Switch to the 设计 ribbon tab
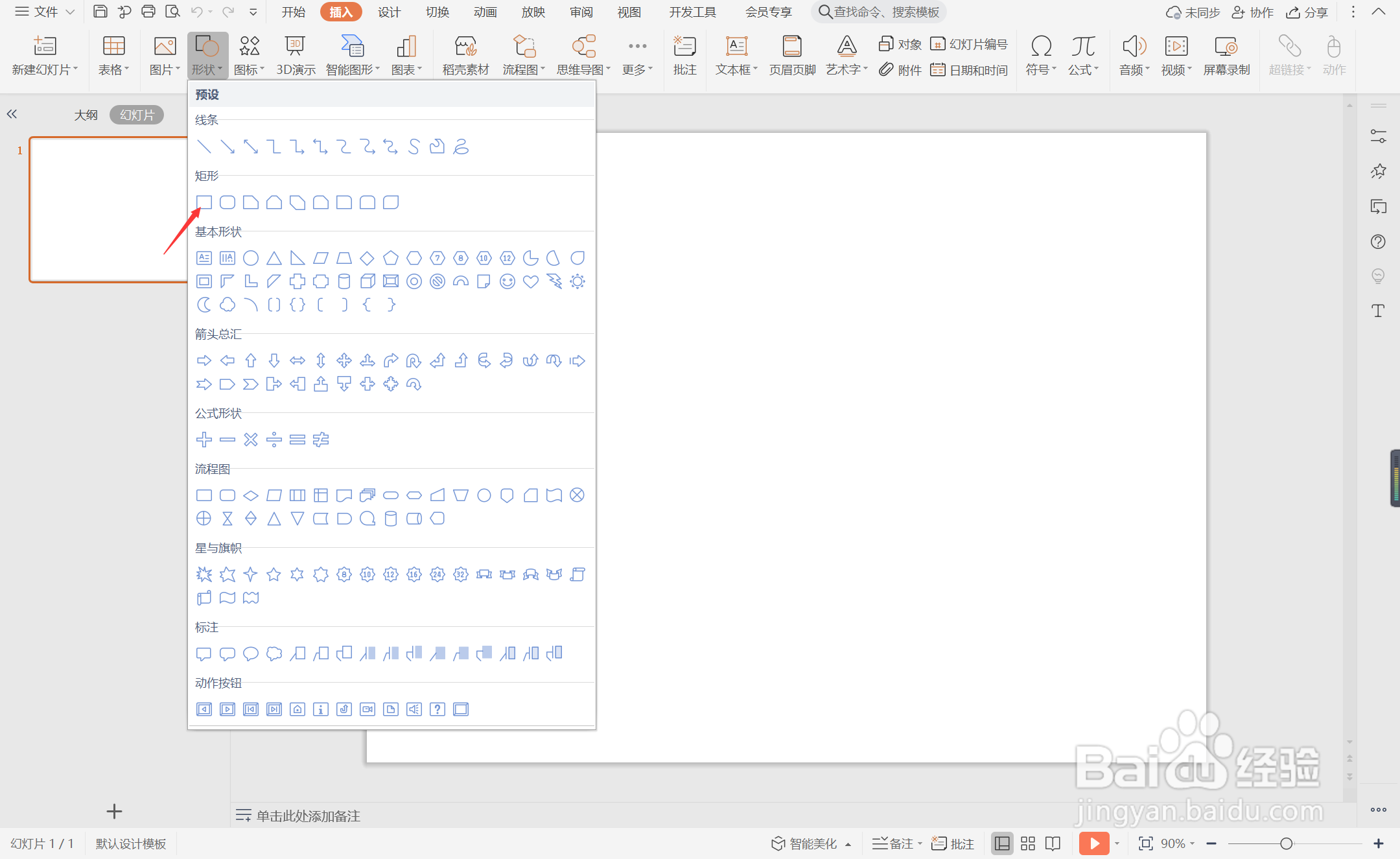 pyautogui.click(x=389, y=12)
